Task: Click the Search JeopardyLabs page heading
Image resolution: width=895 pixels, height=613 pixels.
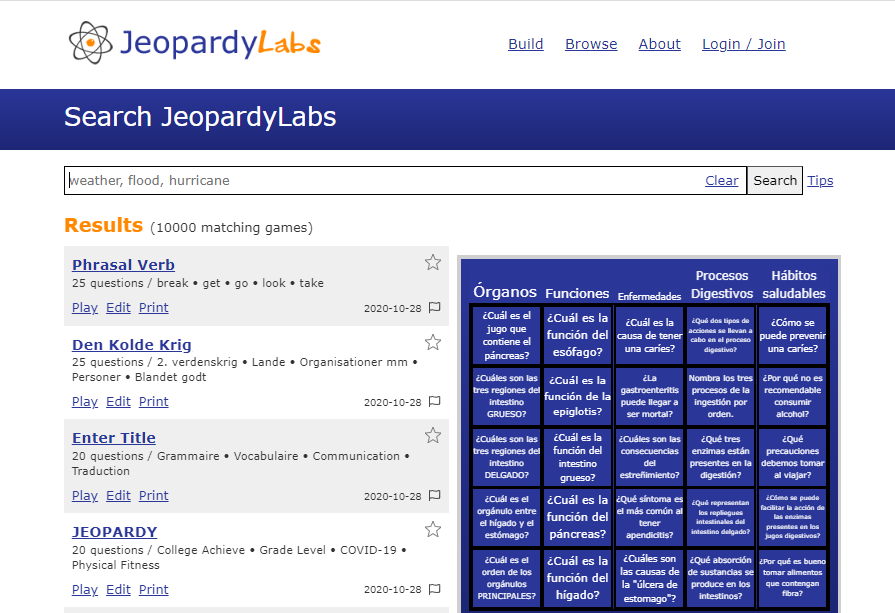Action: [x=200, y=117]
